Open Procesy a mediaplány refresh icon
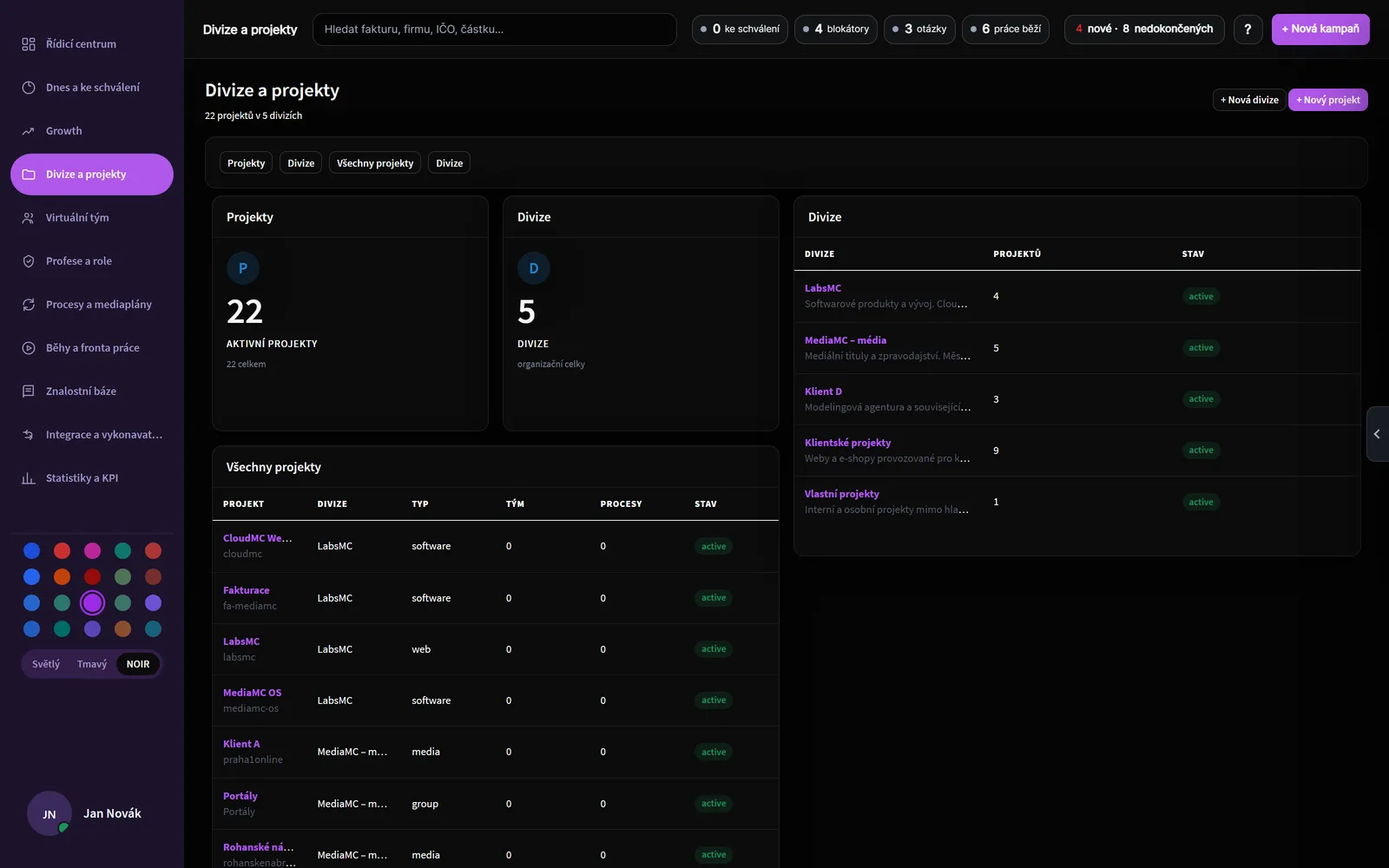This screenshot has height=868, width=1389. (29, 305)
